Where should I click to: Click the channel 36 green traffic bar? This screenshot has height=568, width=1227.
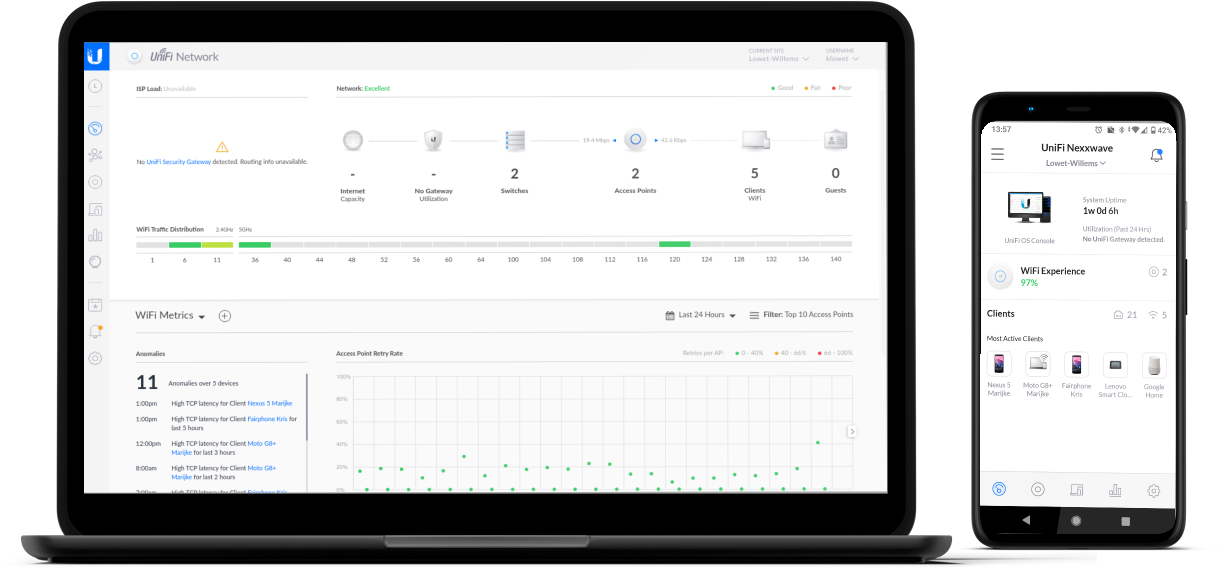pos(255,244)
